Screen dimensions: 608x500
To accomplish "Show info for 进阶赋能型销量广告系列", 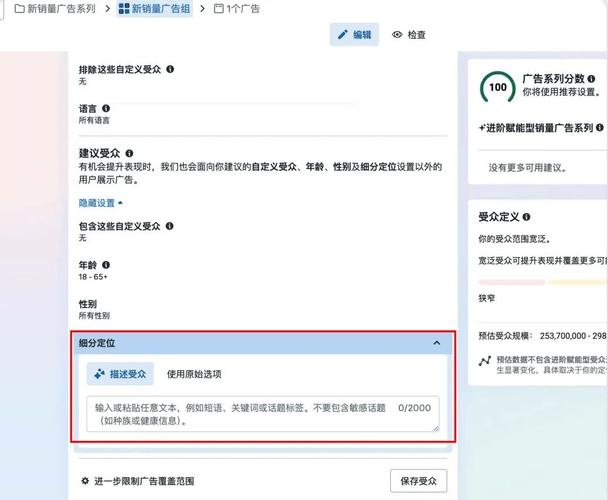I will click(599, 127).
